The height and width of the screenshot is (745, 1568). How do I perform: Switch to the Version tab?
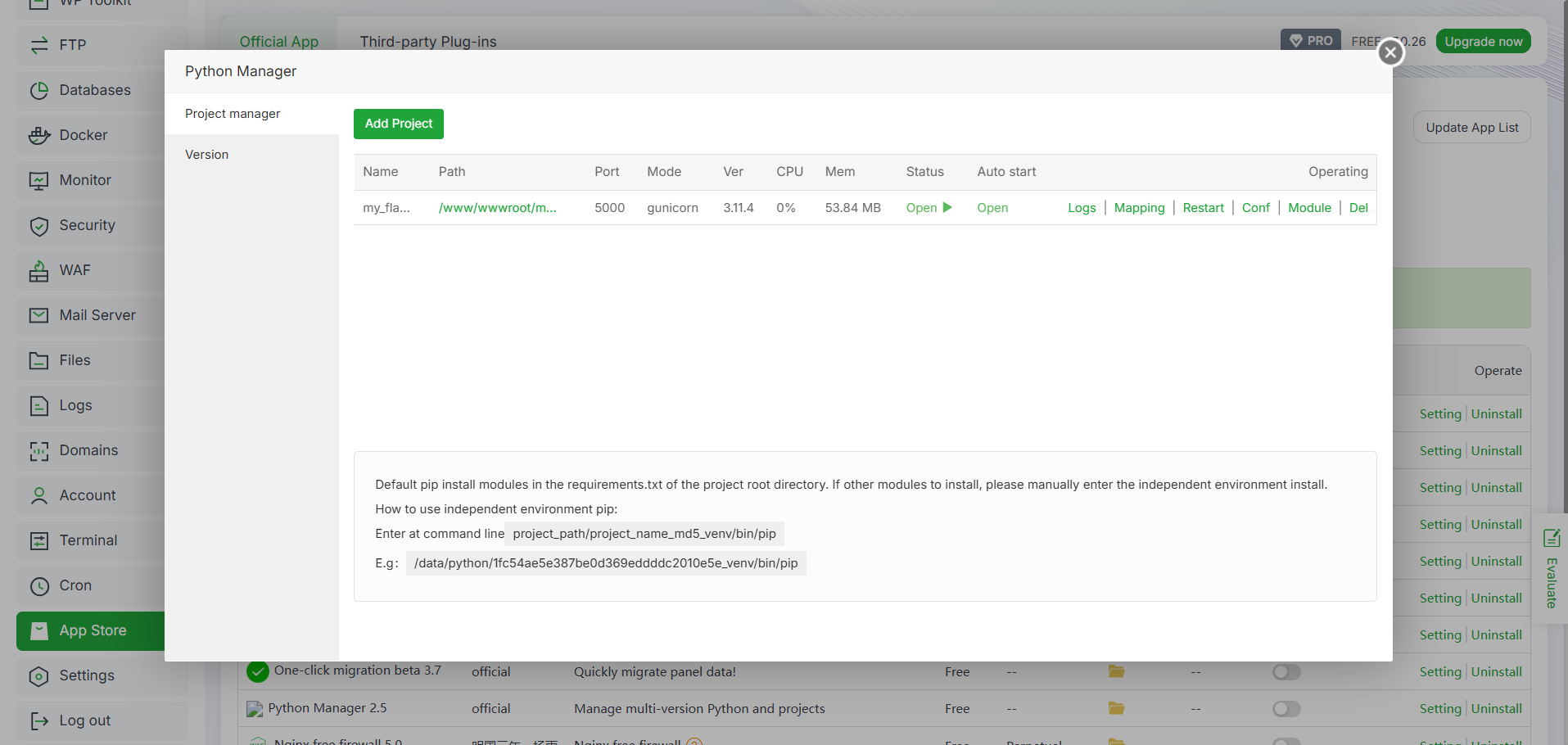pyautogui.click(x=206, y=155)
